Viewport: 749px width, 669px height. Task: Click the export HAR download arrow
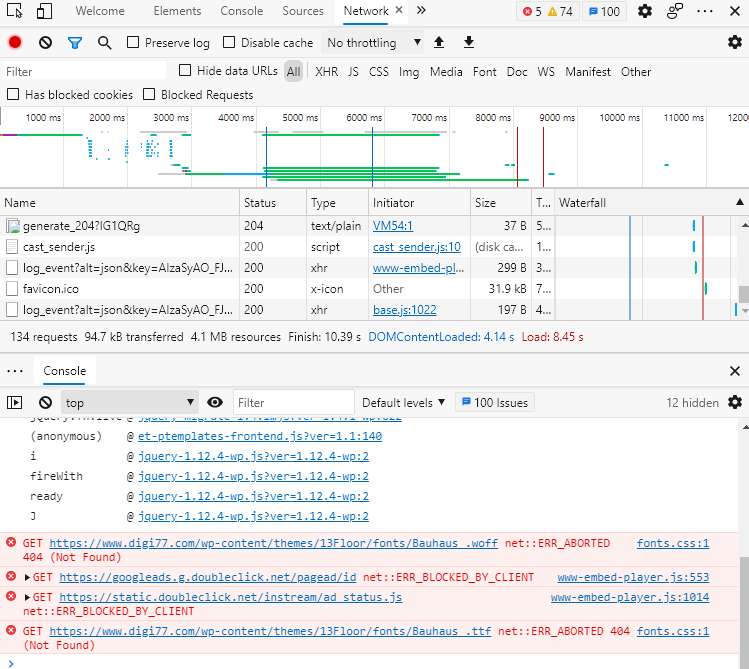[x=468, y=43]
